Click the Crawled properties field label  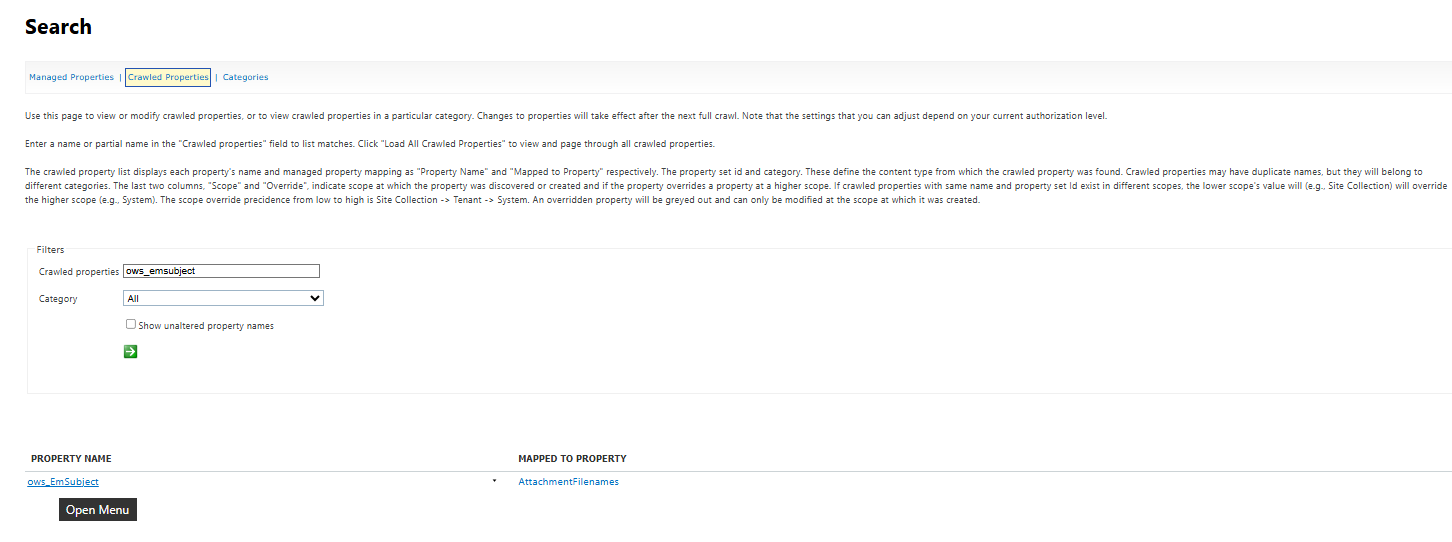pyautogui.click(x=79, y=272)
